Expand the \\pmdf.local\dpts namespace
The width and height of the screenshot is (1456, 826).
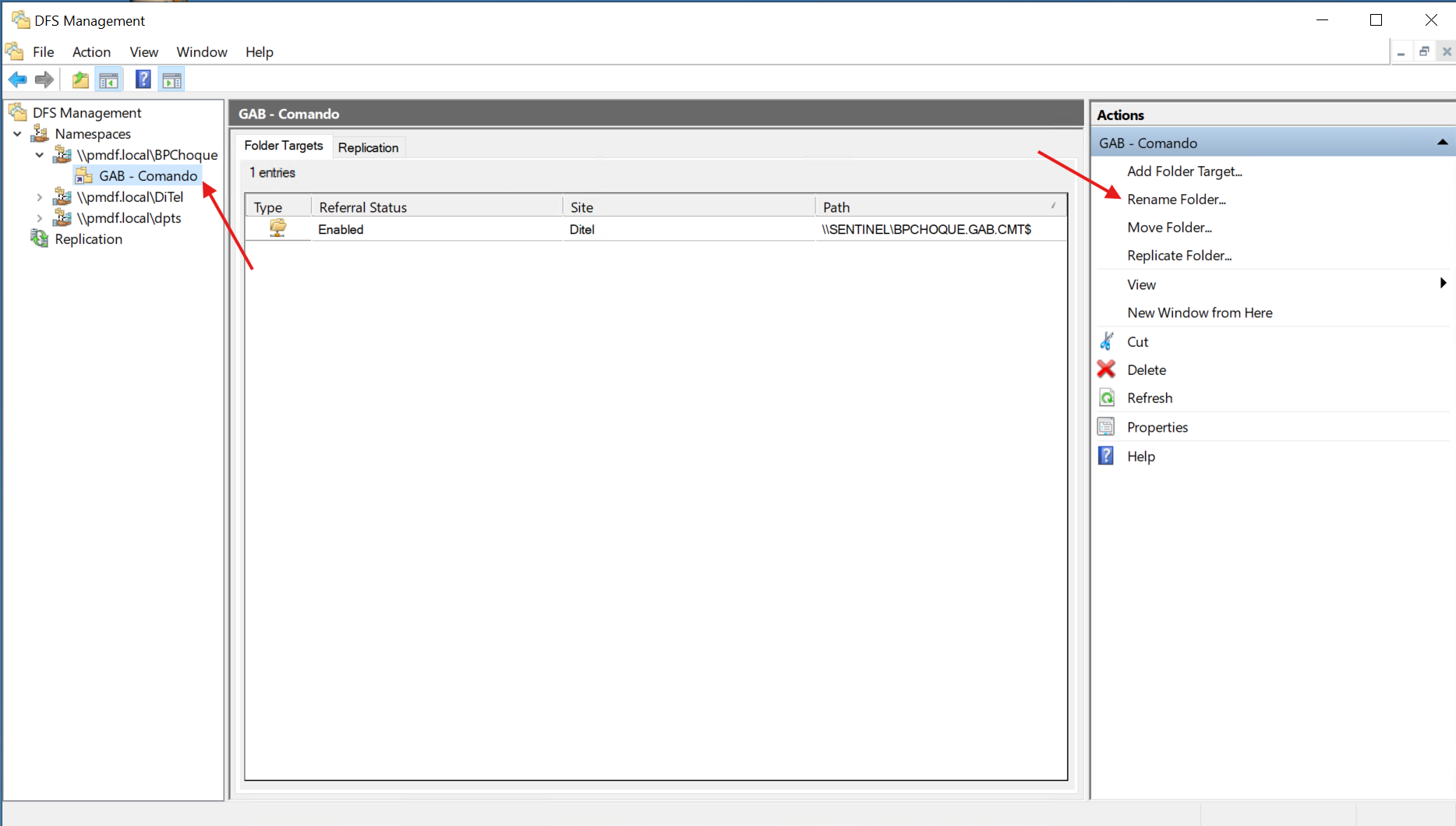(40, 218)
